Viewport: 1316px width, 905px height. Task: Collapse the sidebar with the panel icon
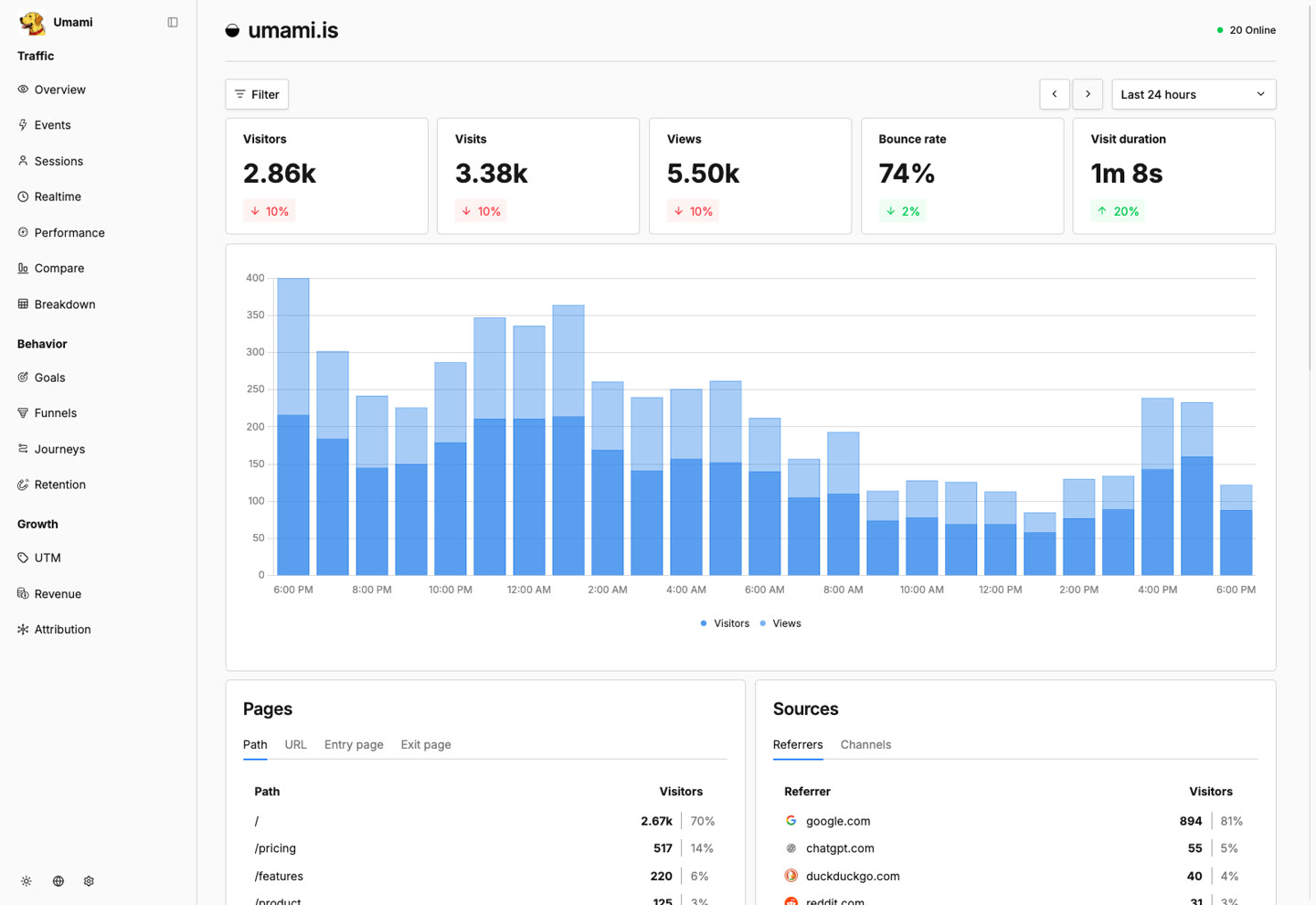[x=173, y=22]
